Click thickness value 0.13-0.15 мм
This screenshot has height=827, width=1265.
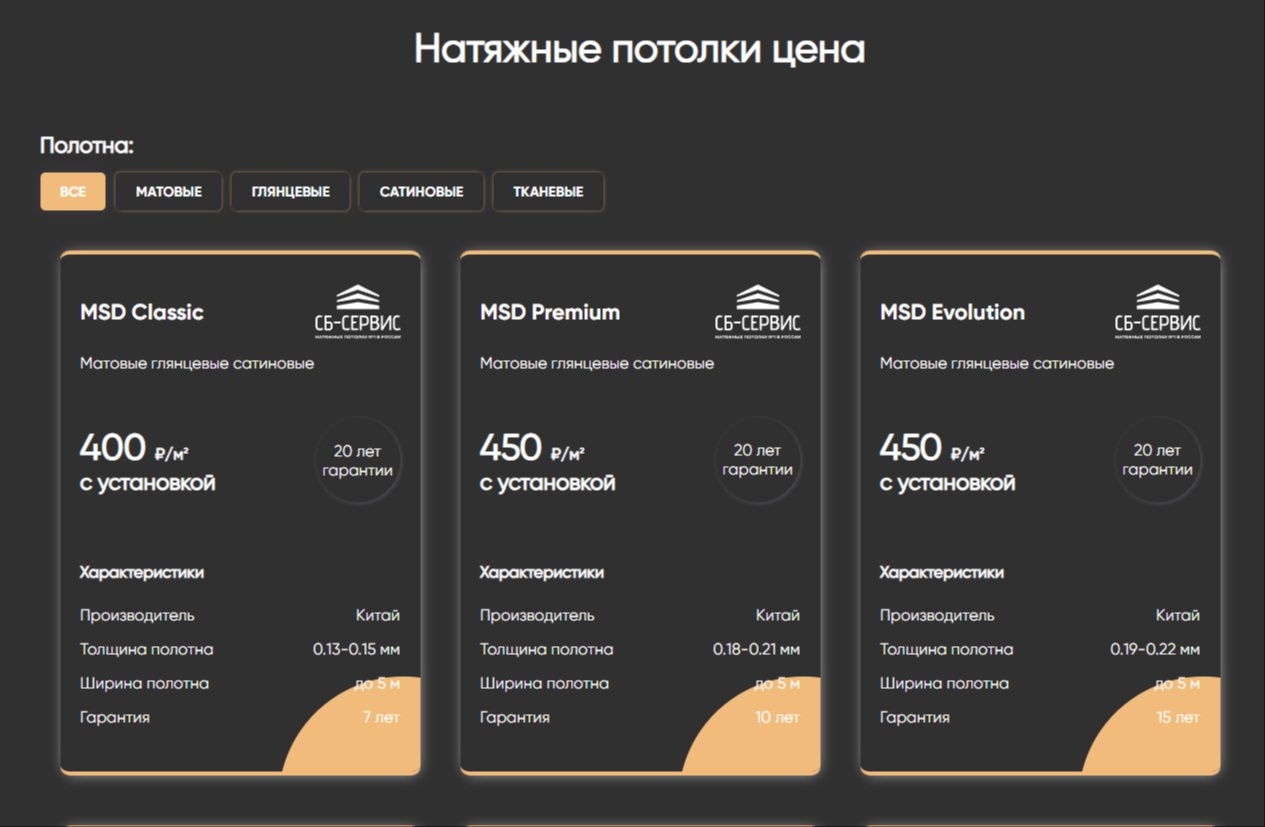point(356,649)
